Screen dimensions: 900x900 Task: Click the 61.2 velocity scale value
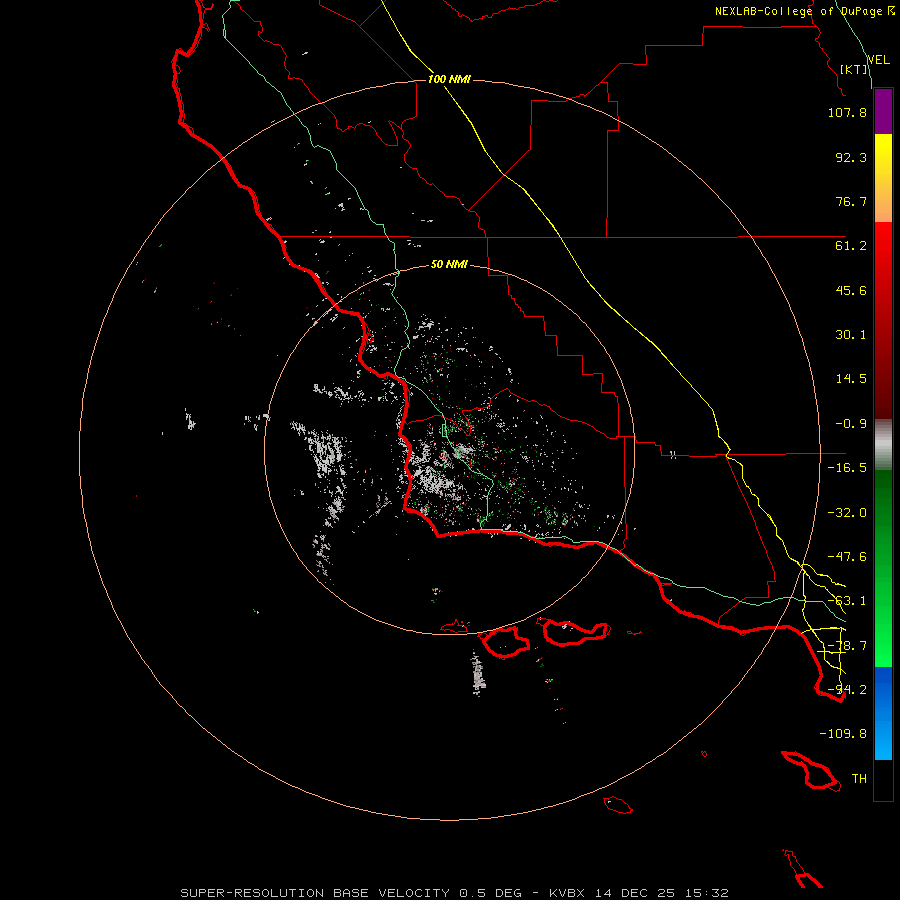851,246
